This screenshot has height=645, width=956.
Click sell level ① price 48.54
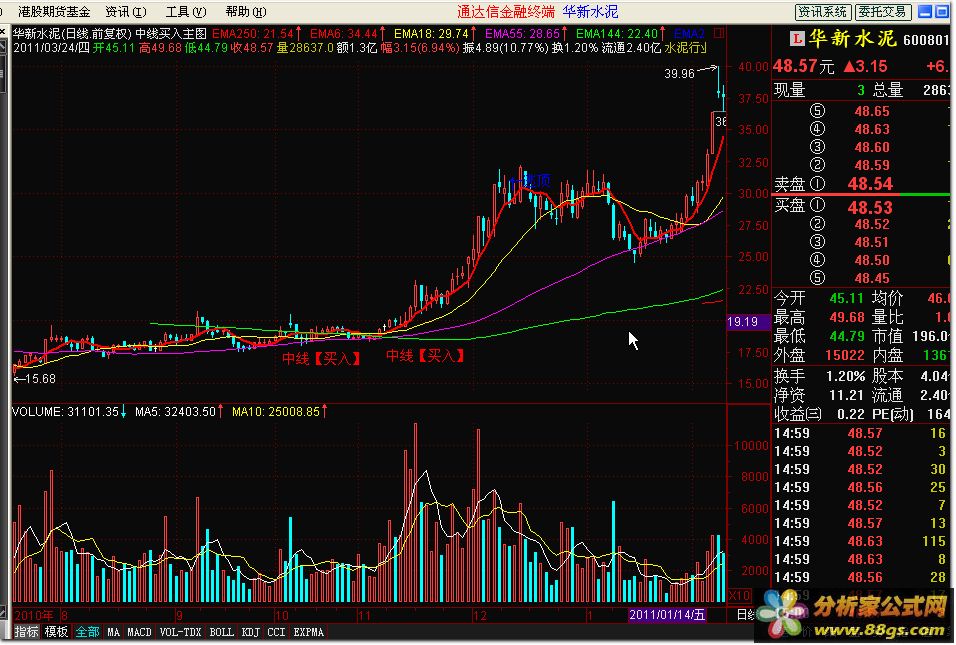(x=870, y=184)
